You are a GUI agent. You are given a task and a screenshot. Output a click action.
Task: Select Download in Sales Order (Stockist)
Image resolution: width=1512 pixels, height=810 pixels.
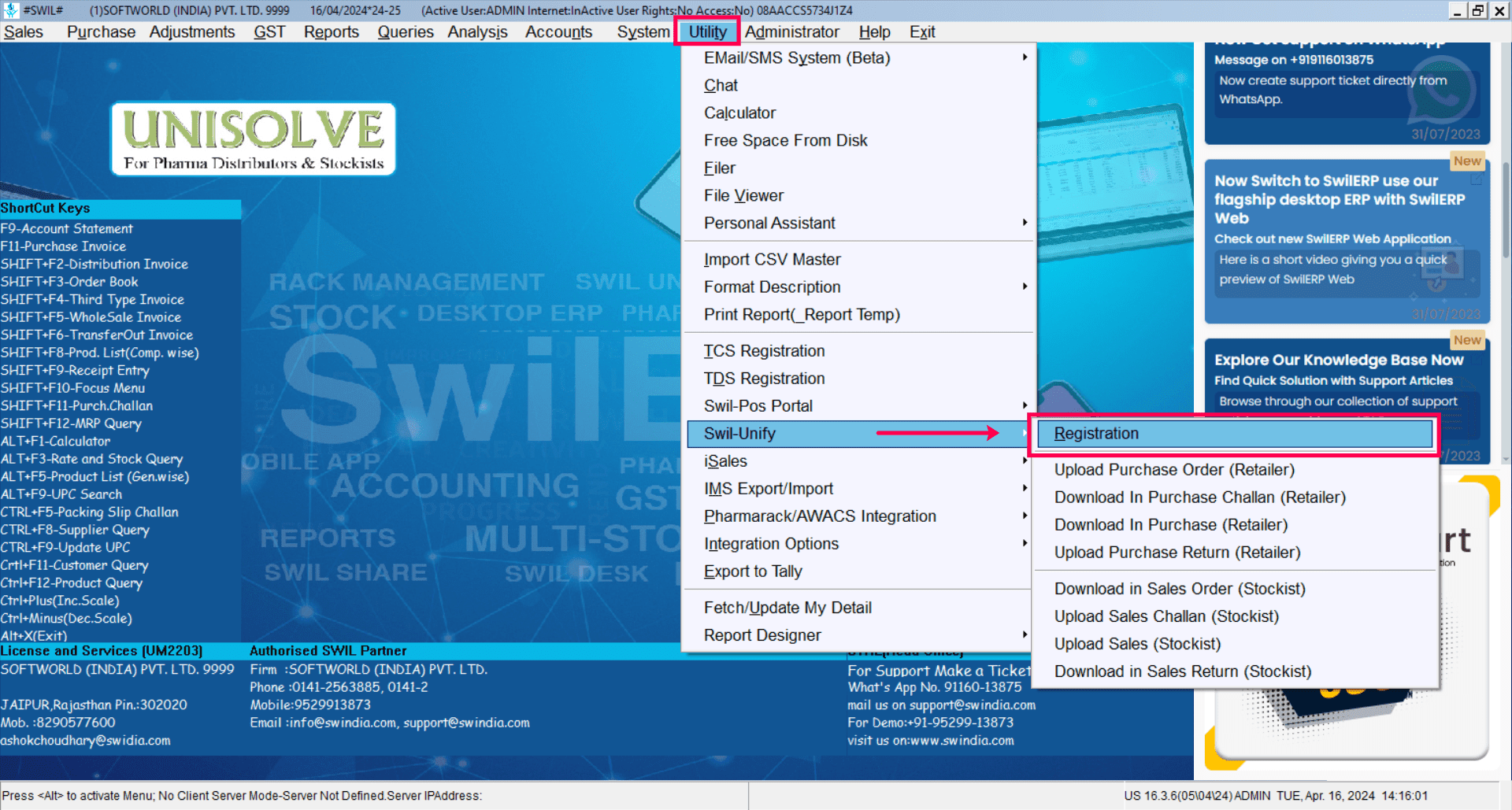(x=1235, y=589)
